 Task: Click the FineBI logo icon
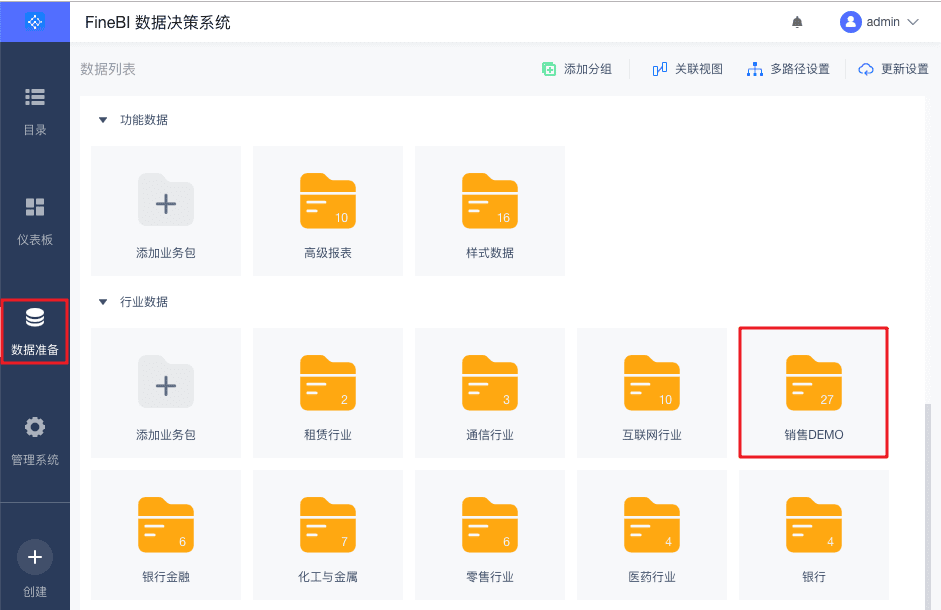click(x=35, y=22)
